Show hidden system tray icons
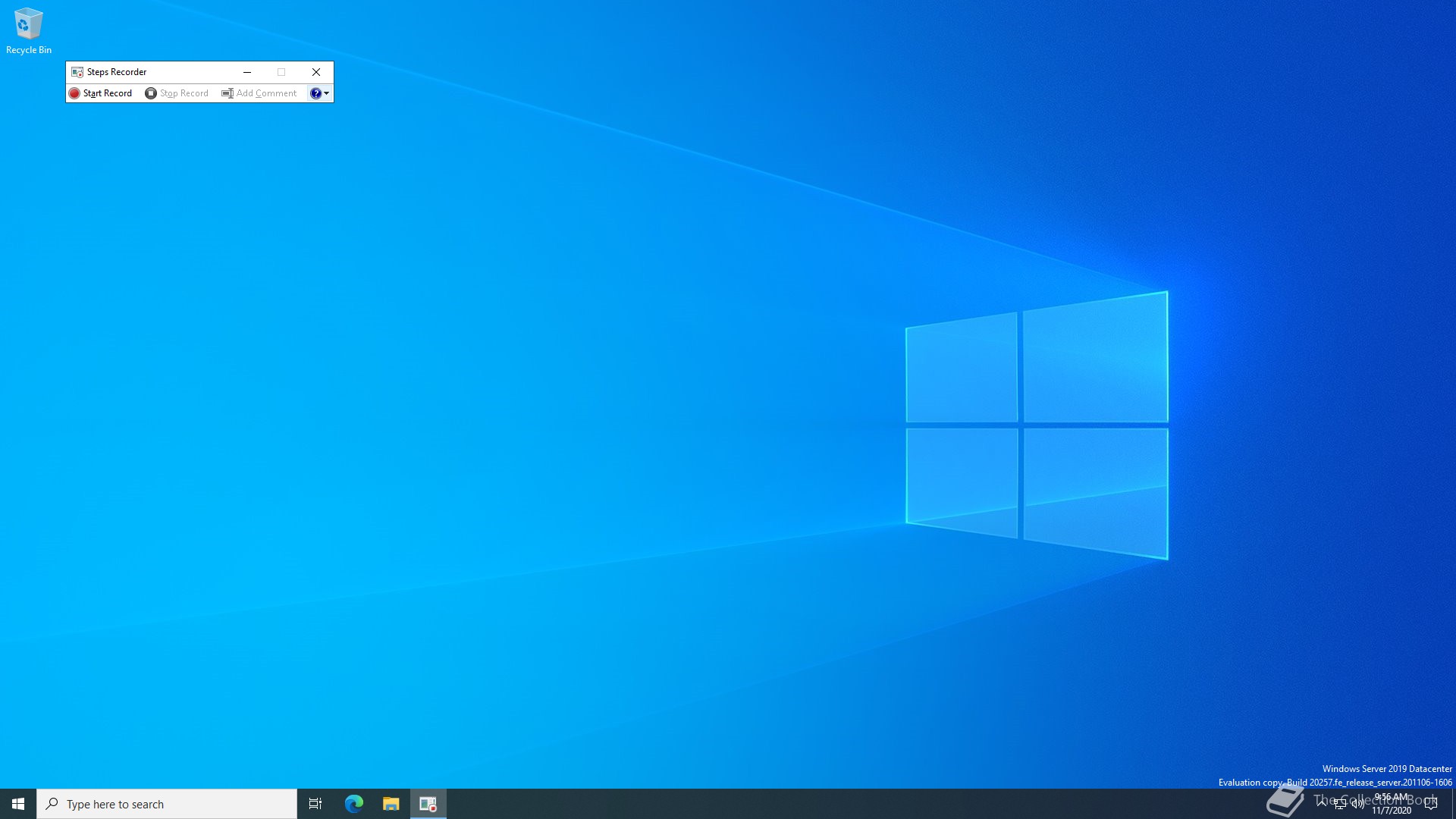This screenshot has height=819, width=1456. coord(1322,803)
